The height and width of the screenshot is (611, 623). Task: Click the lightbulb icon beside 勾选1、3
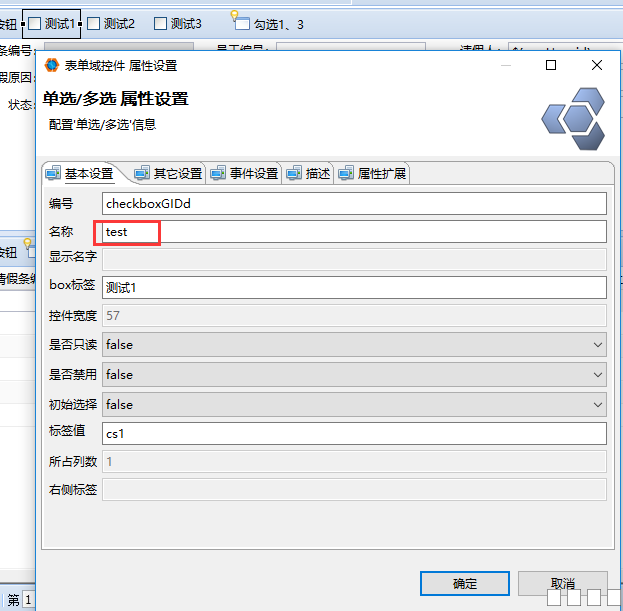(236, 15)
